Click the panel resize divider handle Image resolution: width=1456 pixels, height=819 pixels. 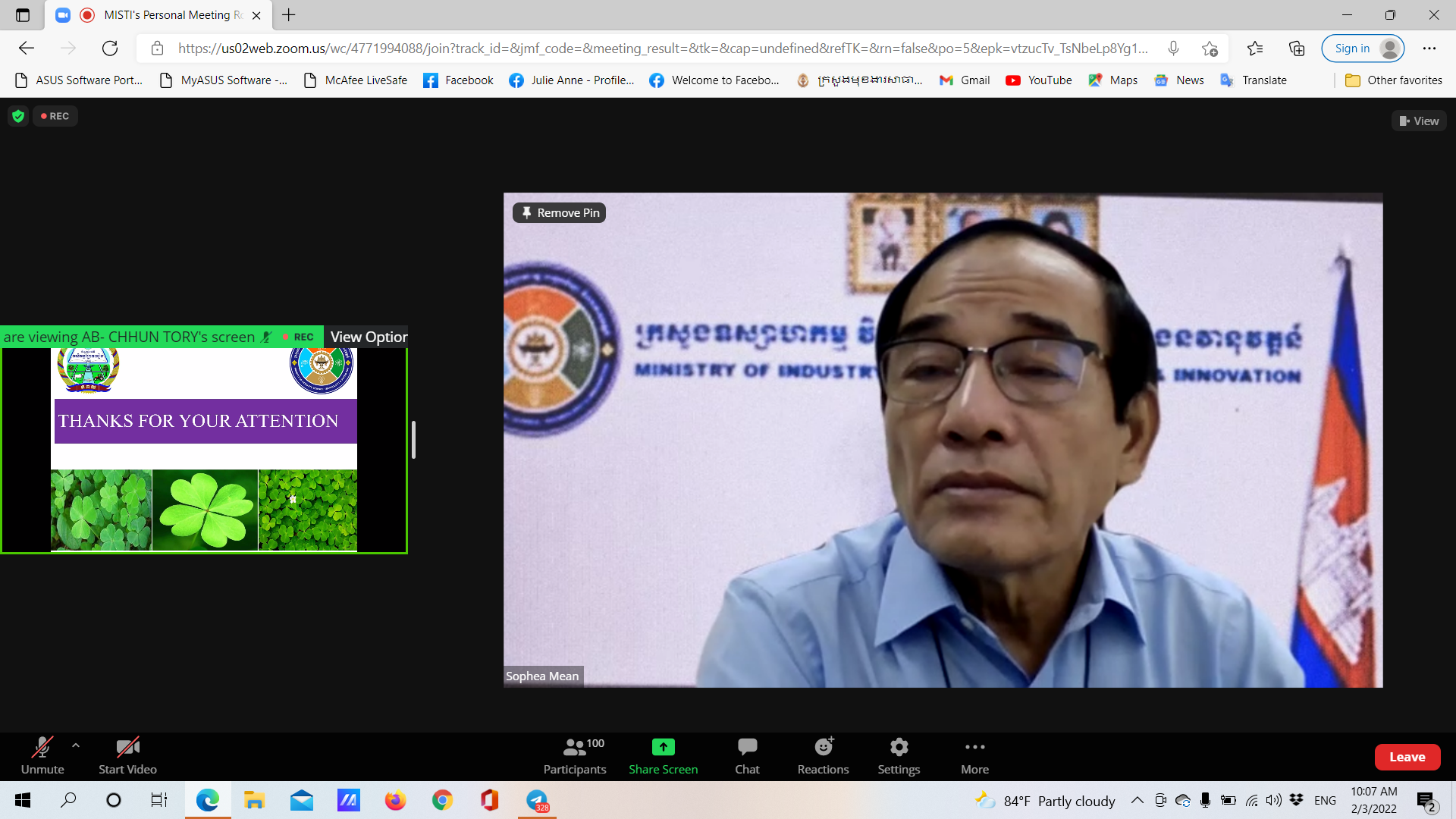pyautogui.click(x=413, y=440)
